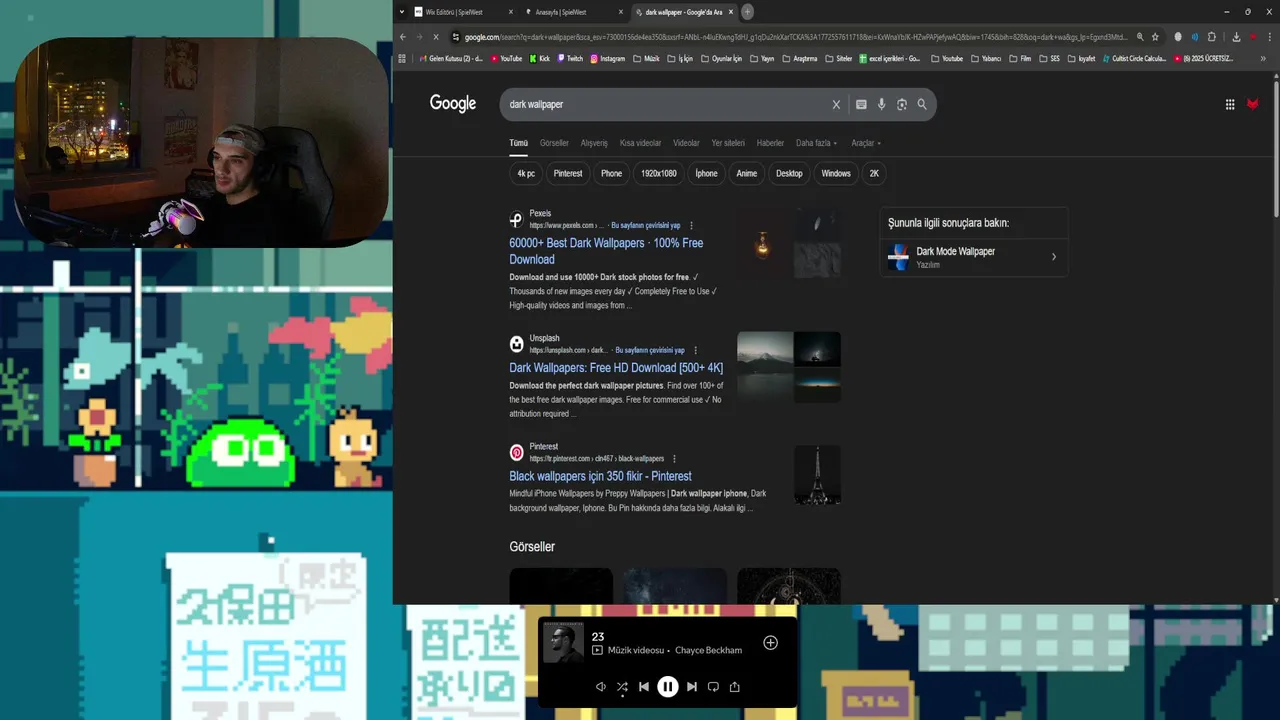
Task: Select the Pinterest filter chip
Action: pyautogui.click(x=568, y=173)
